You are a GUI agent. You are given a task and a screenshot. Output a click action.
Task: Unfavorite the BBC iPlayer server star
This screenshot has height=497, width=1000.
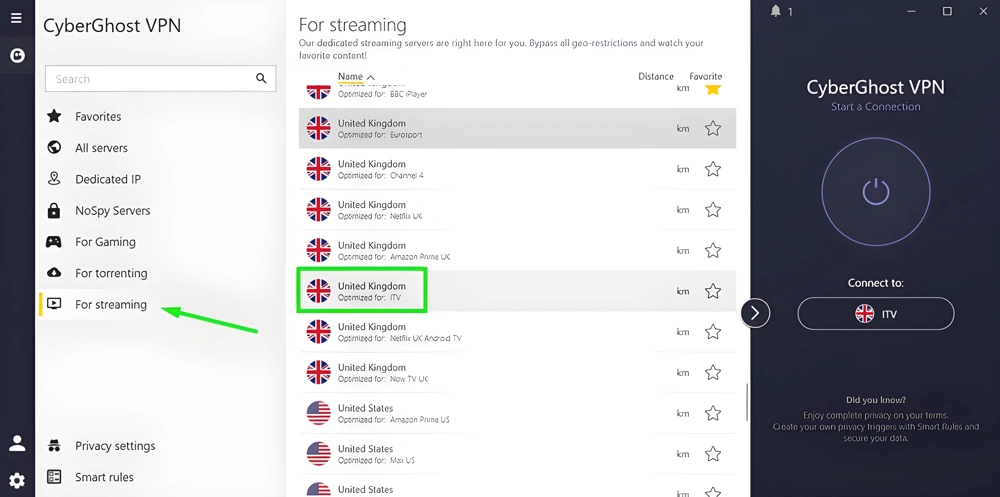(713, 88)
